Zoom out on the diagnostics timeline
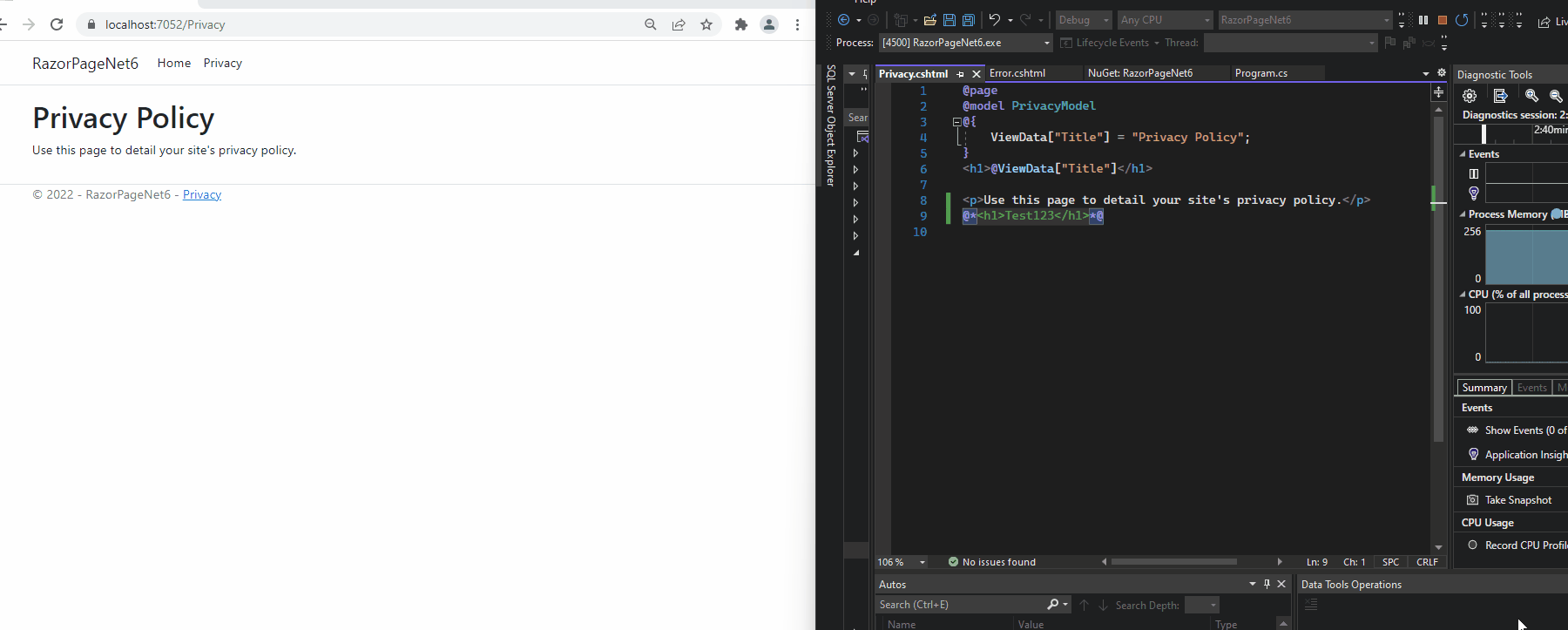 click(1556, 96)
